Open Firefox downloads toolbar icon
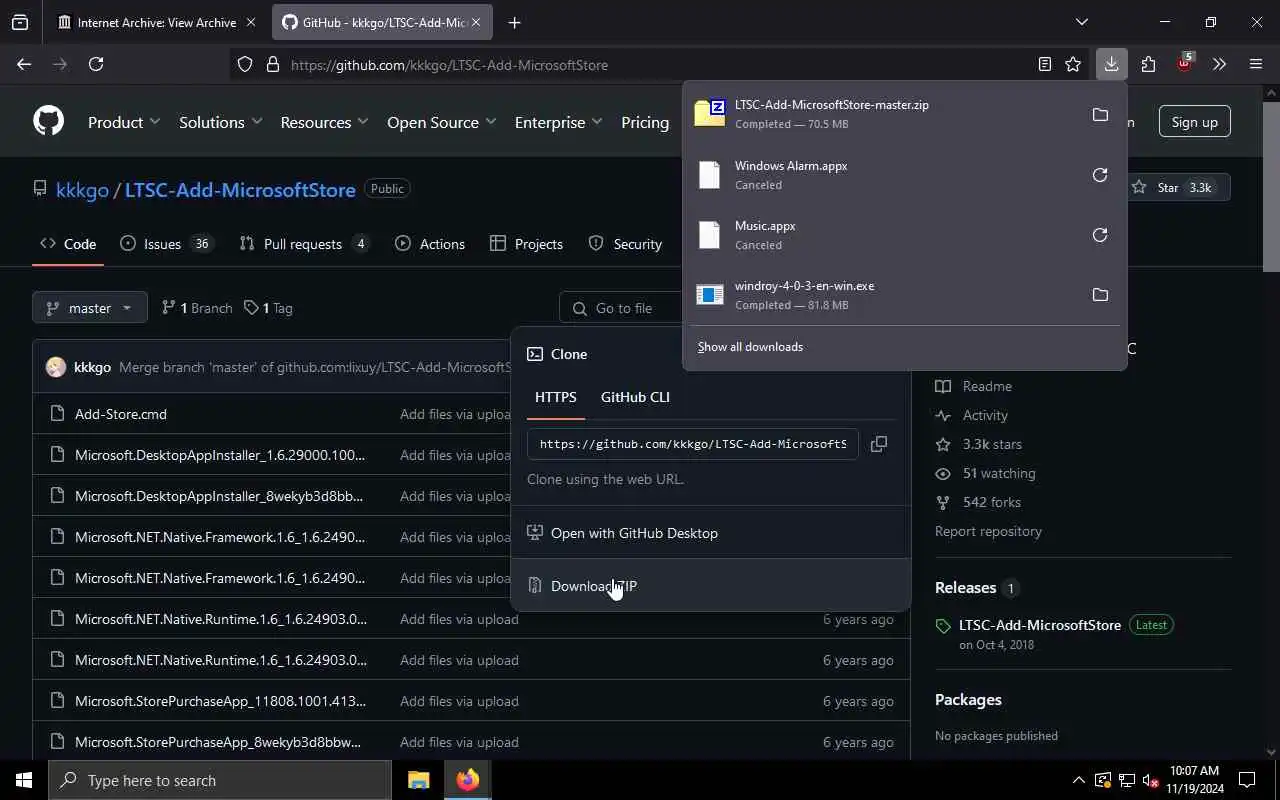Viewport: 1280px width, 800px height. [x=1111, y=64]
